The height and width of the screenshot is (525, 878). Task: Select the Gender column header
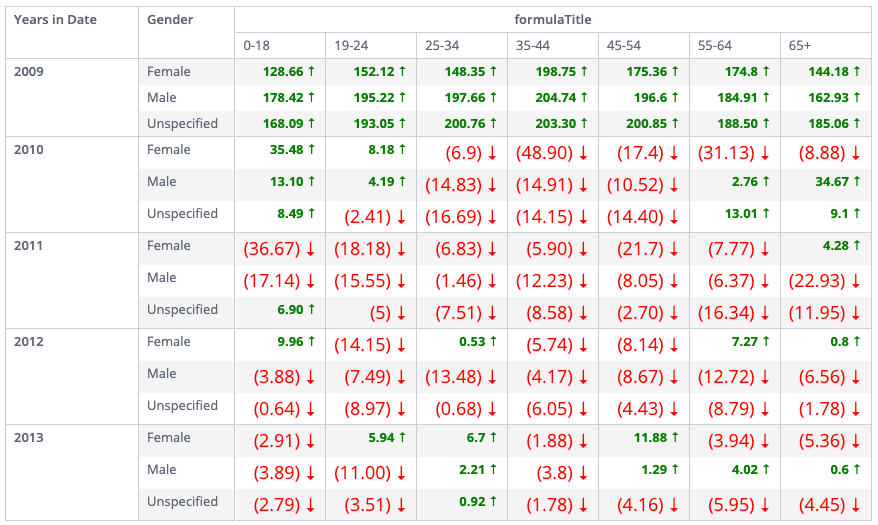[x=170, y=19]
